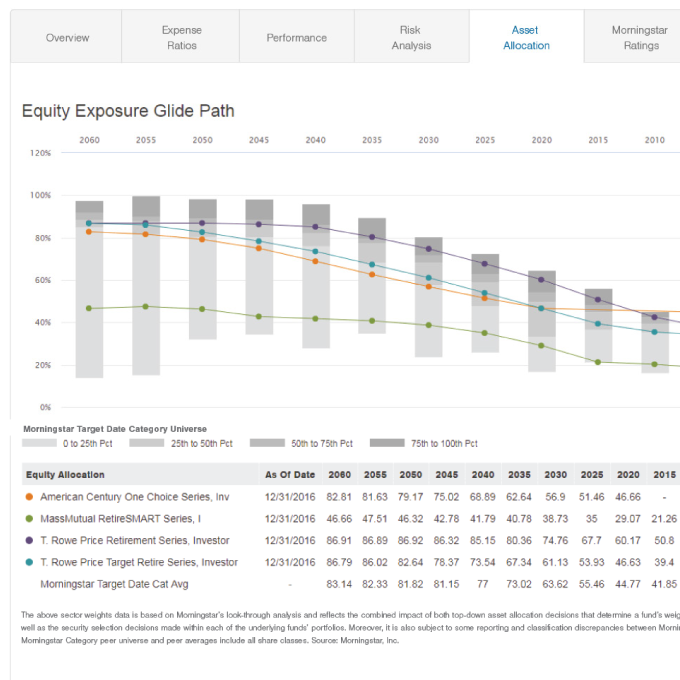Click the teal T. Rowe Target Retire dot
The image size is (680, 680).
click(x=29, y=562)
